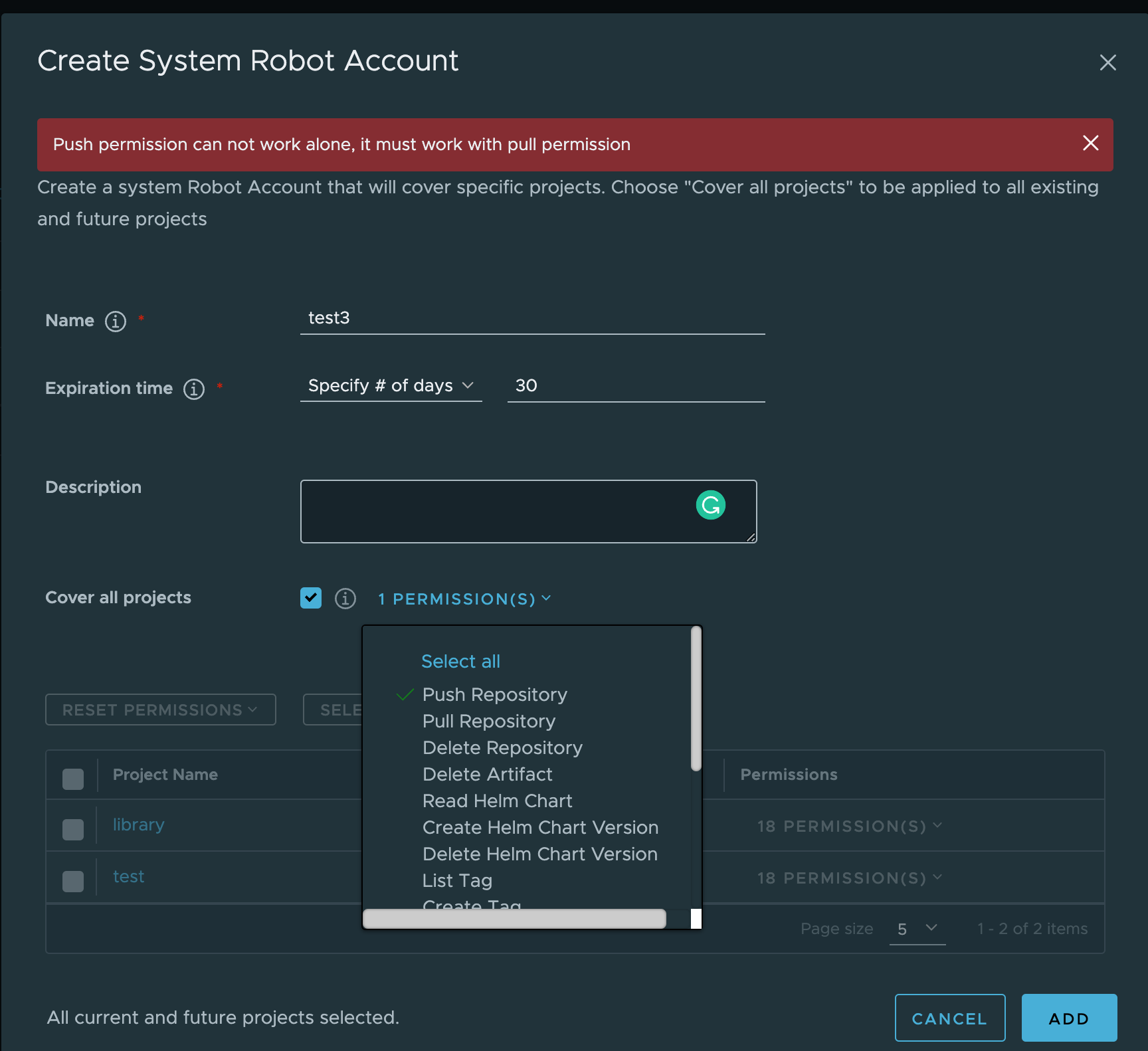Viewport: 1148px width, 1051px height.
Task: Click the Name input field containing test3
Action: coord(533,318)
